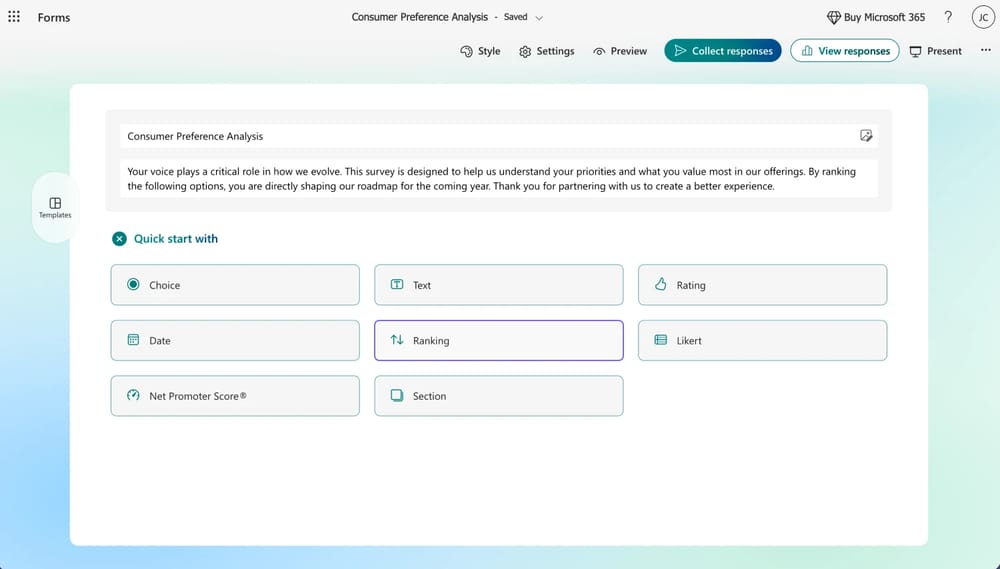Open the help question mark icon
Viewport: 1000px width, 569px height.
point(948,17)
